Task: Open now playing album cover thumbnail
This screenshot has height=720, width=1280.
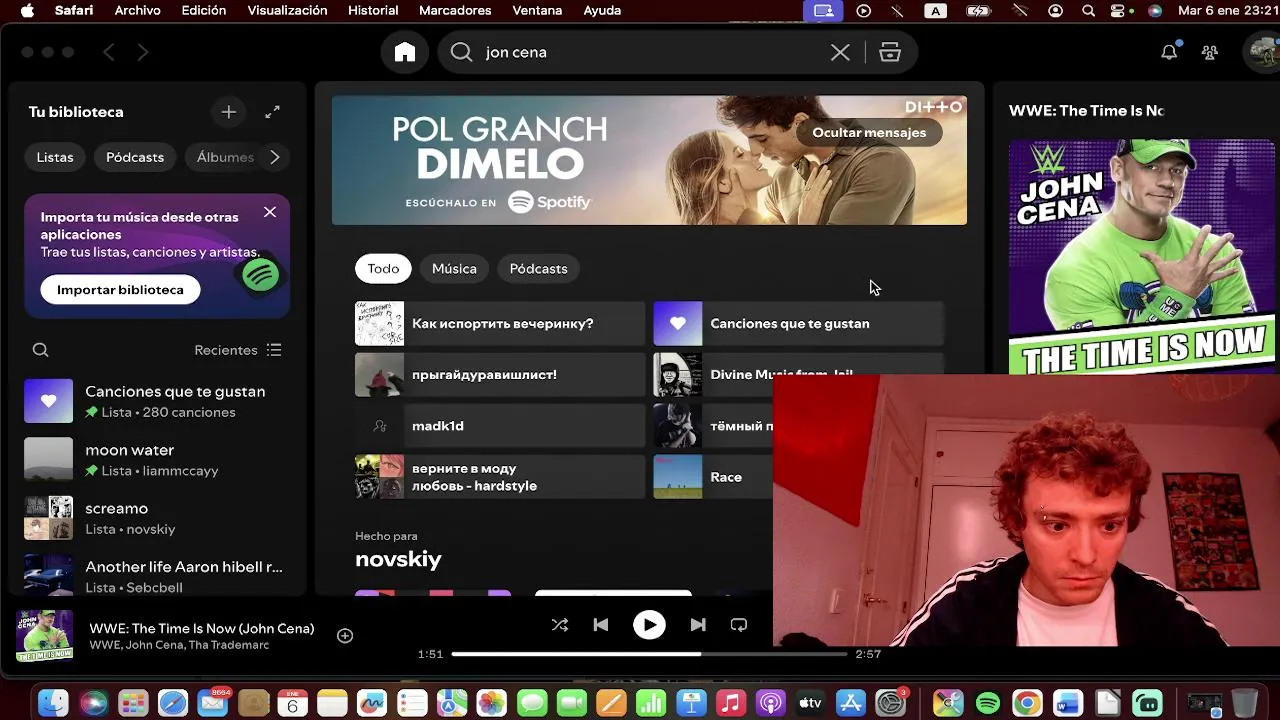Action: (44, 636)
